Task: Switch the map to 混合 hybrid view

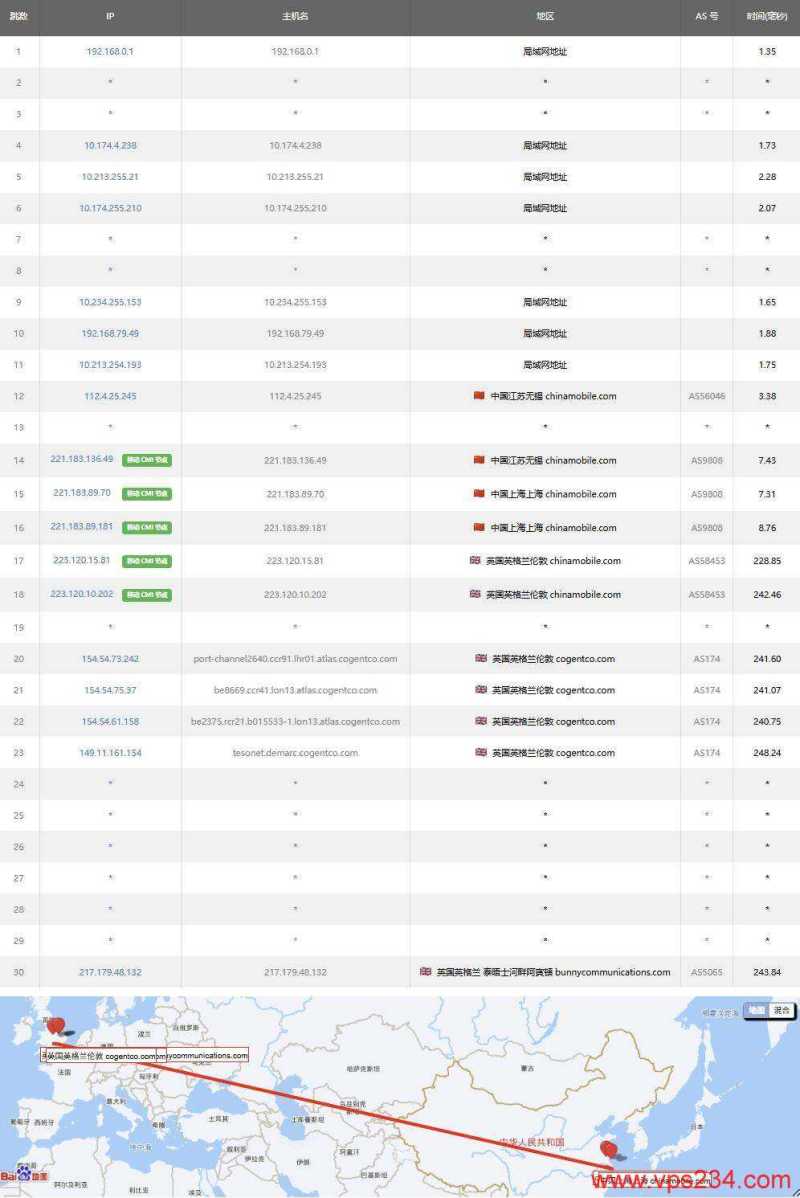Action: click(781, 1010)
